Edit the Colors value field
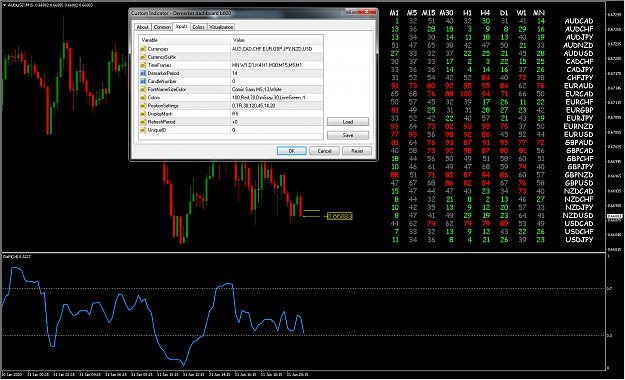The width and height of the screenshot is (625, 380). 277,98
